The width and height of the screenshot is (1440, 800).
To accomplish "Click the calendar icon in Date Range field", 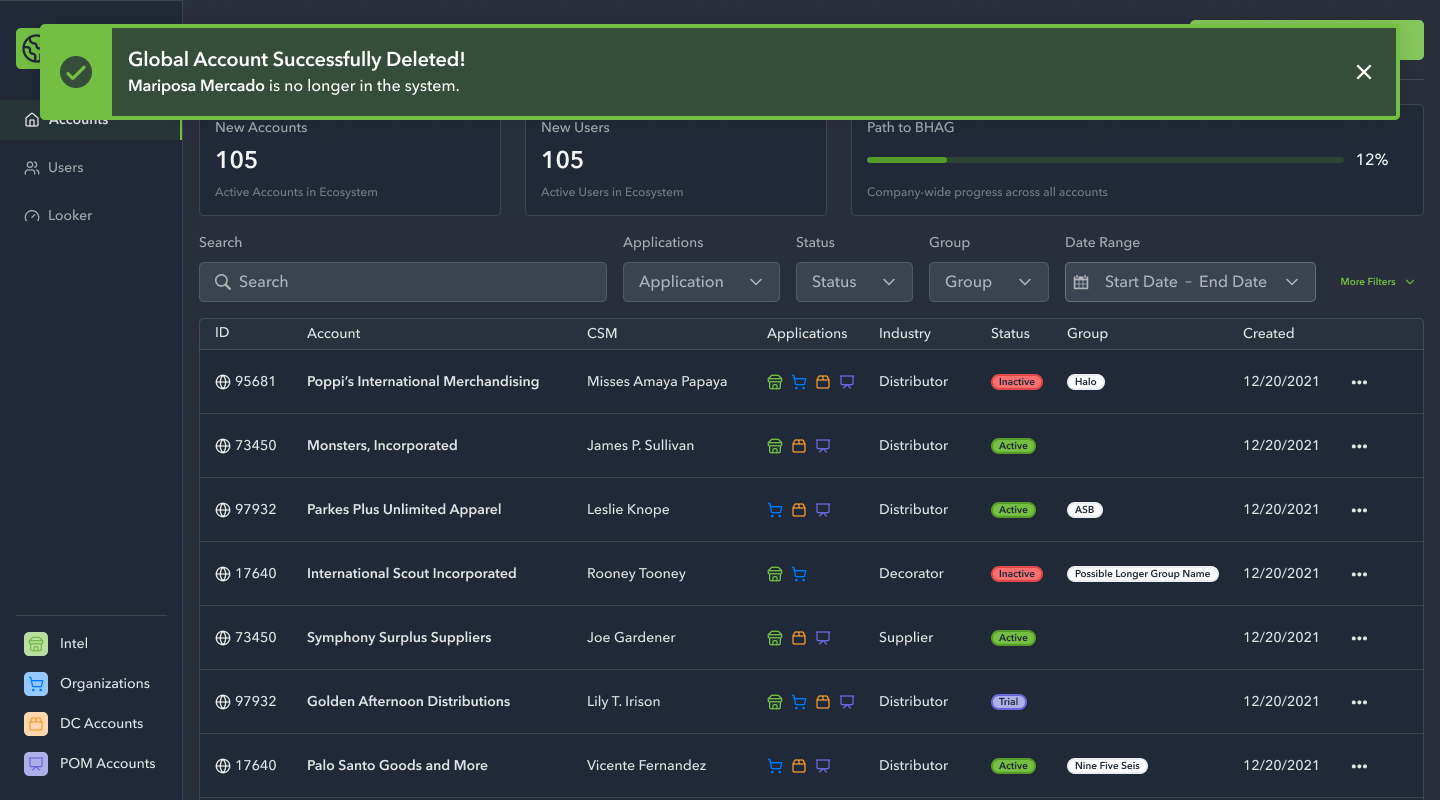I will 1081,282.
